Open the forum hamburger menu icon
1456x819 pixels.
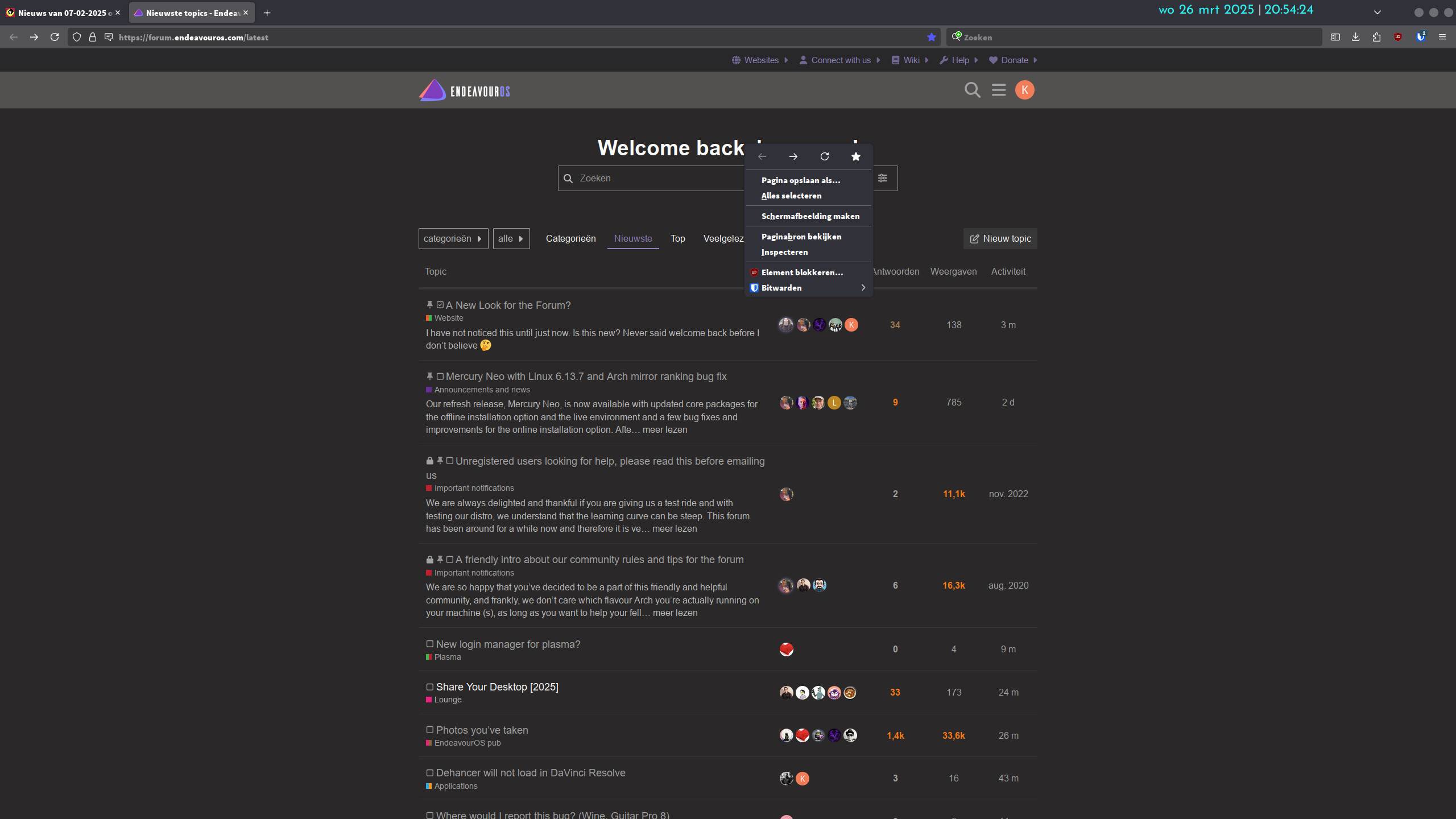999,90
